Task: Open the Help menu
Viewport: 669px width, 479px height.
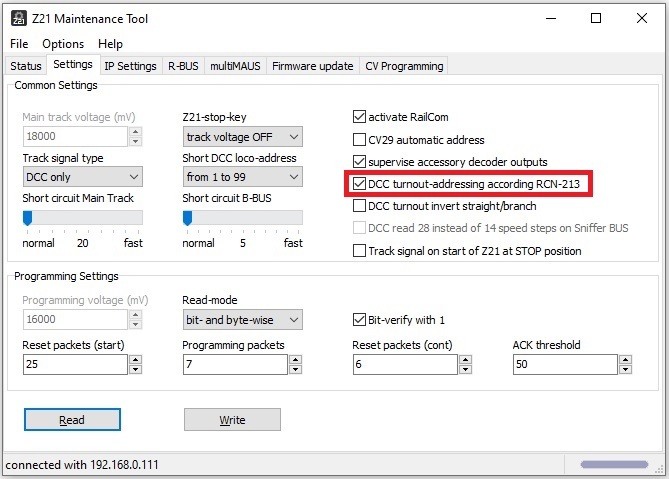Action: [111, 44]
